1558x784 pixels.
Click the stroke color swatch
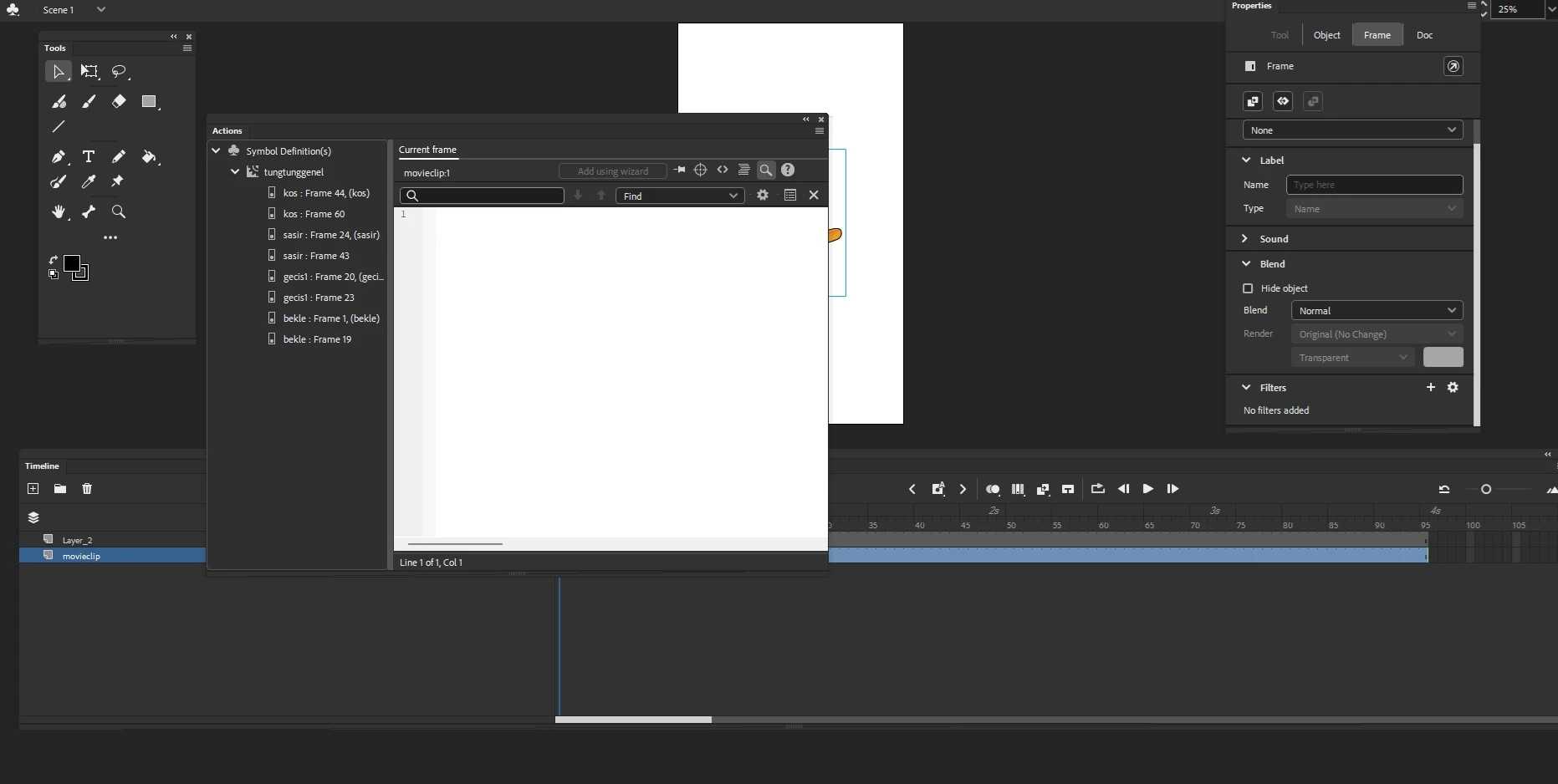coord(82,273)
